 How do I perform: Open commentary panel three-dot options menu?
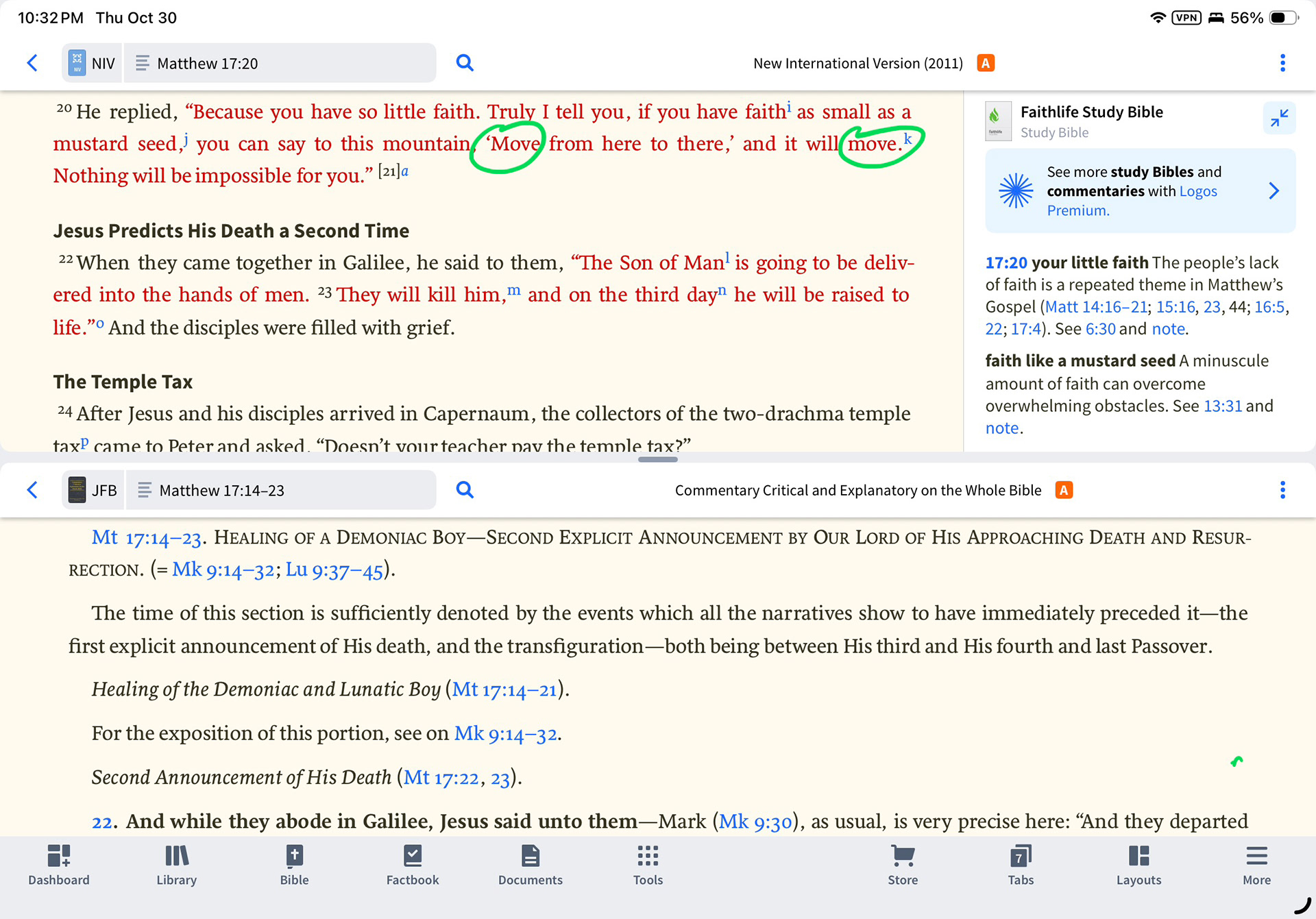(1282, 490)
